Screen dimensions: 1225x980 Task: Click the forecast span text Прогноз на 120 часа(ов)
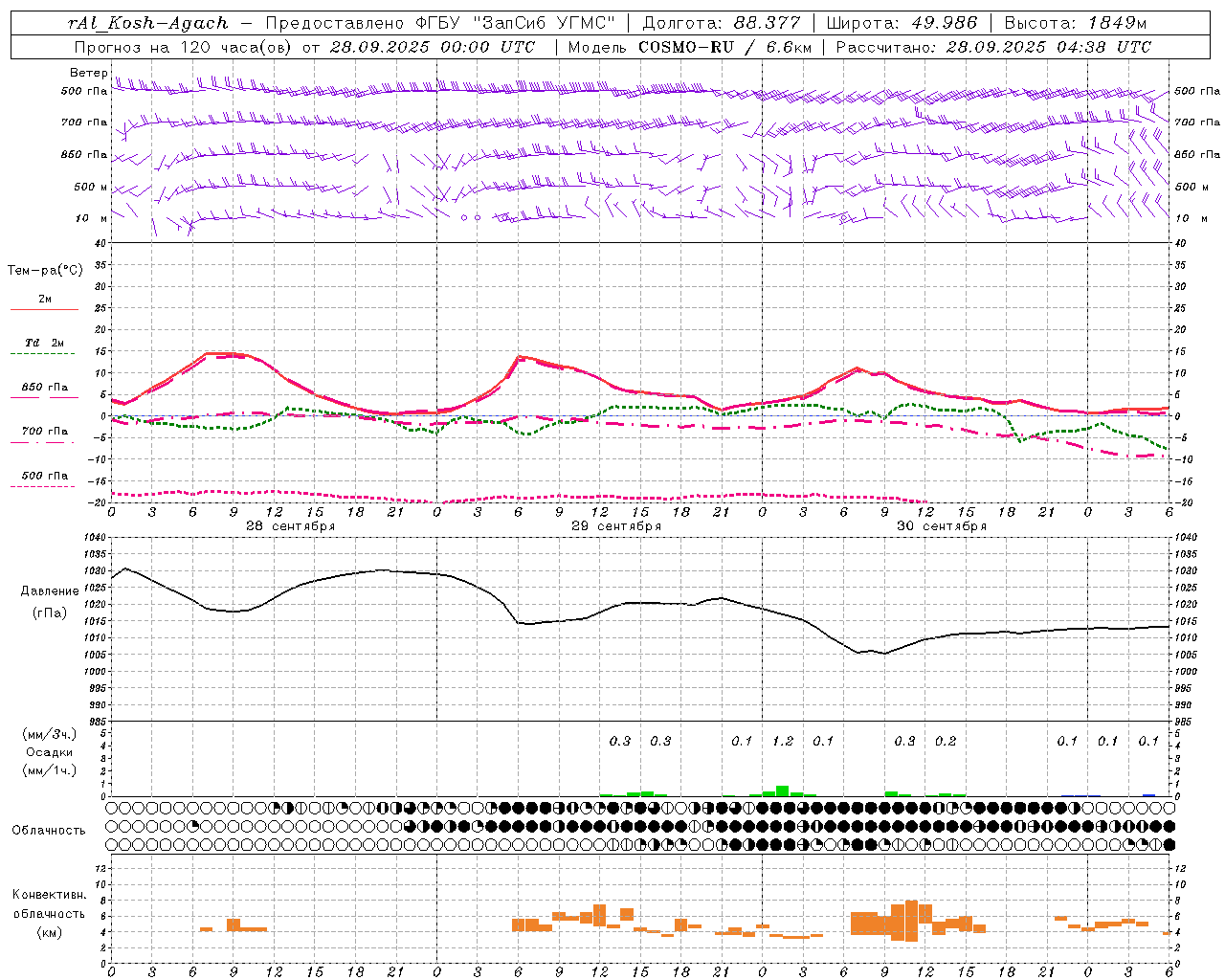[x=184, y=47]
